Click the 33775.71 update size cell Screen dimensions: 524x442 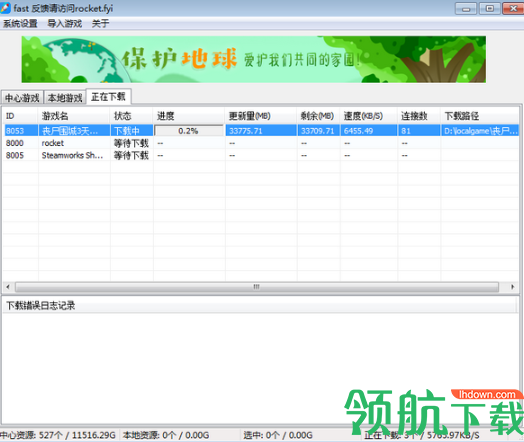(x=261, y=131)
